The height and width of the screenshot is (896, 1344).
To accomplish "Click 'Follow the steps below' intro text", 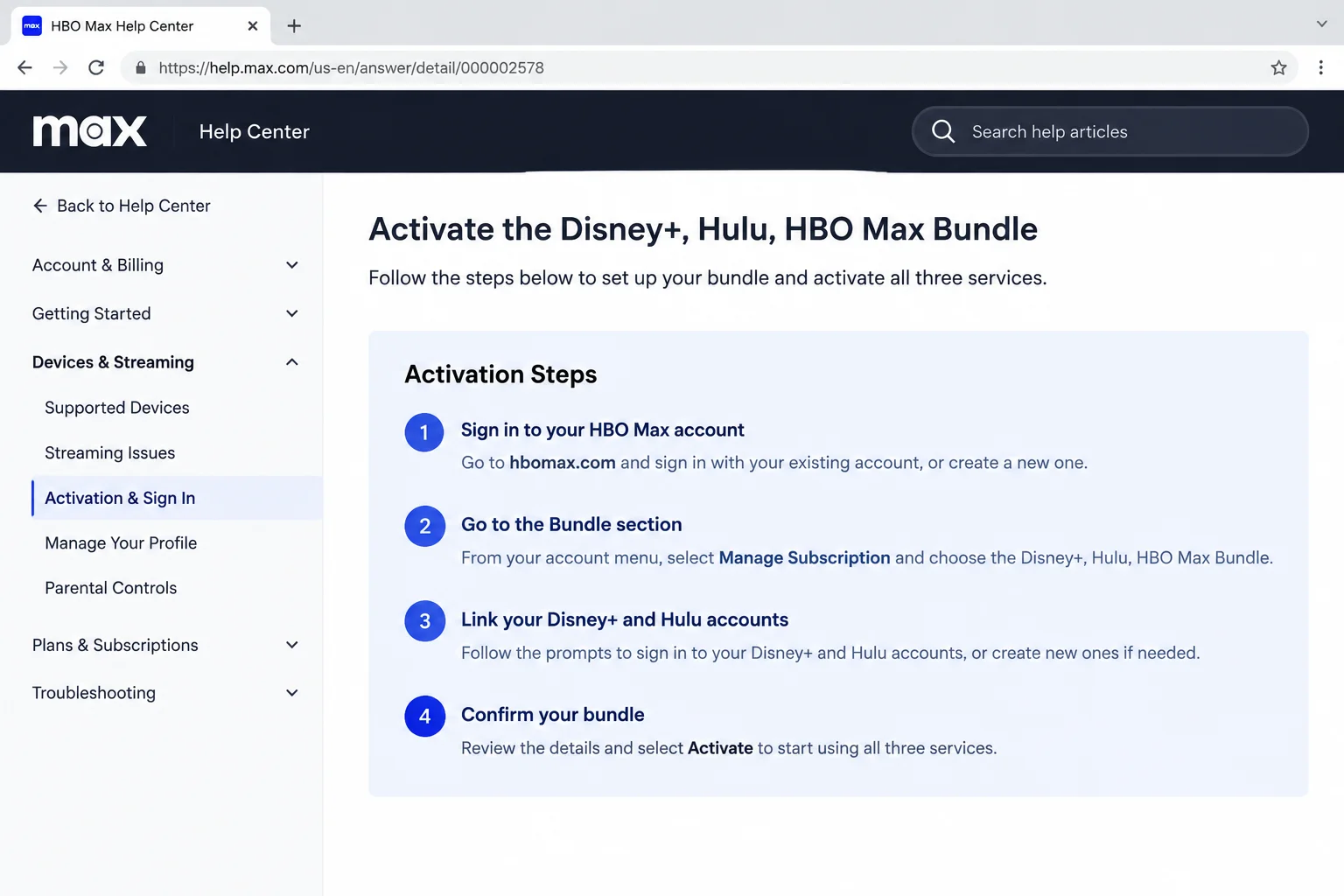I will pos(707,277).
